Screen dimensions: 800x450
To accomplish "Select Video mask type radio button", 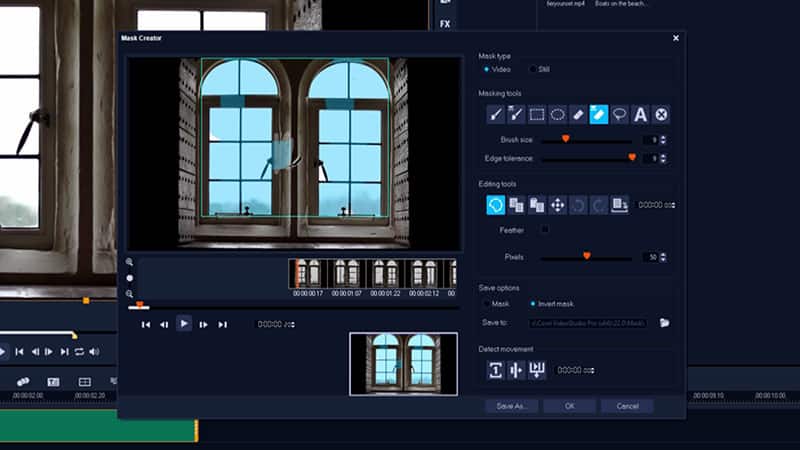I will [x=487, y=70].
